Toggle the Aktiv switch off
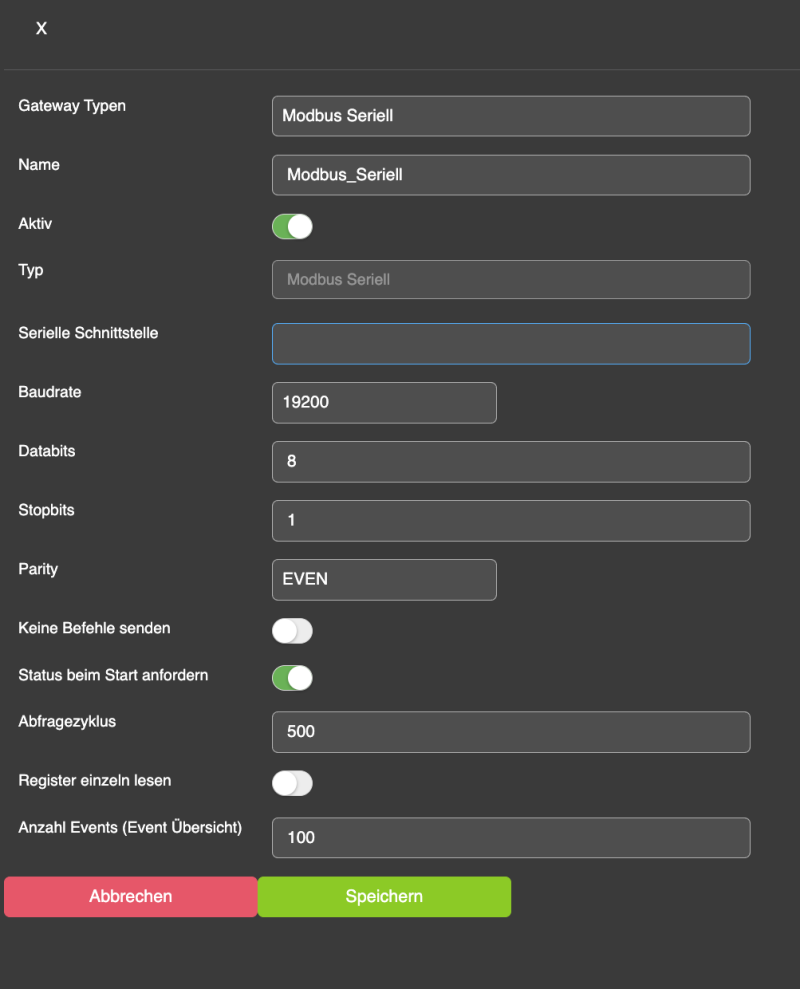Image resolution: width=800 pixels, height=989 pixels. coord(292,227)
